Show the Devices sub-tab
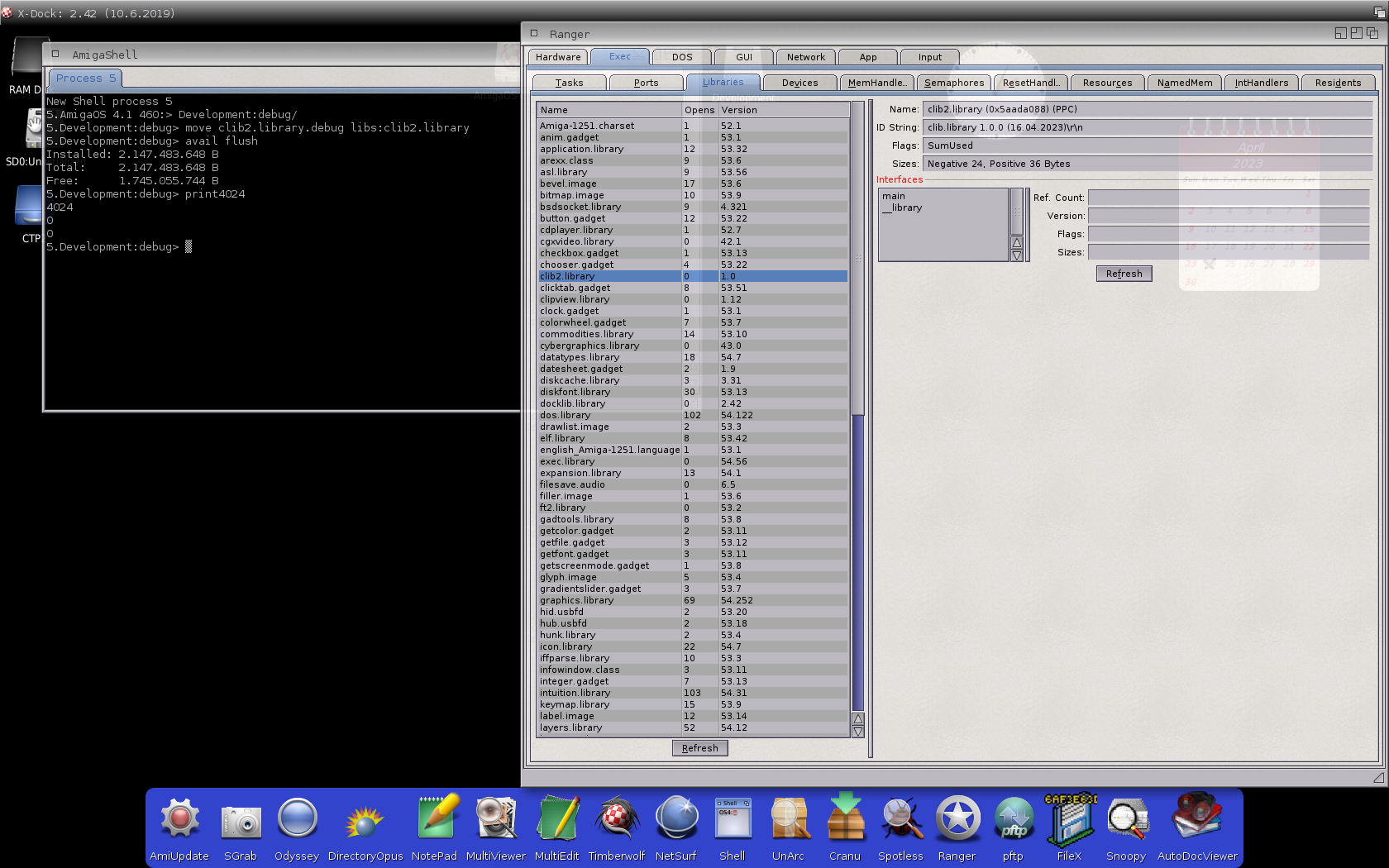 (800, 83)
